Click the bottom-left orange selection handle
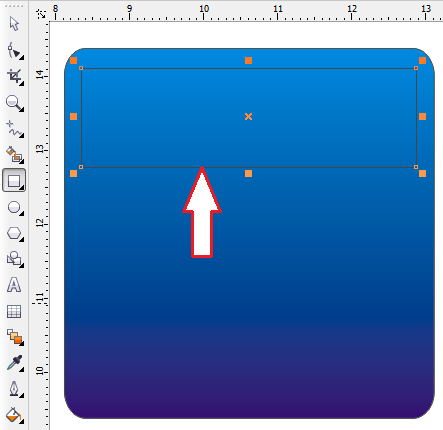Image resolution: width=443 pixels, height=430 pixels. click(74, 173)
